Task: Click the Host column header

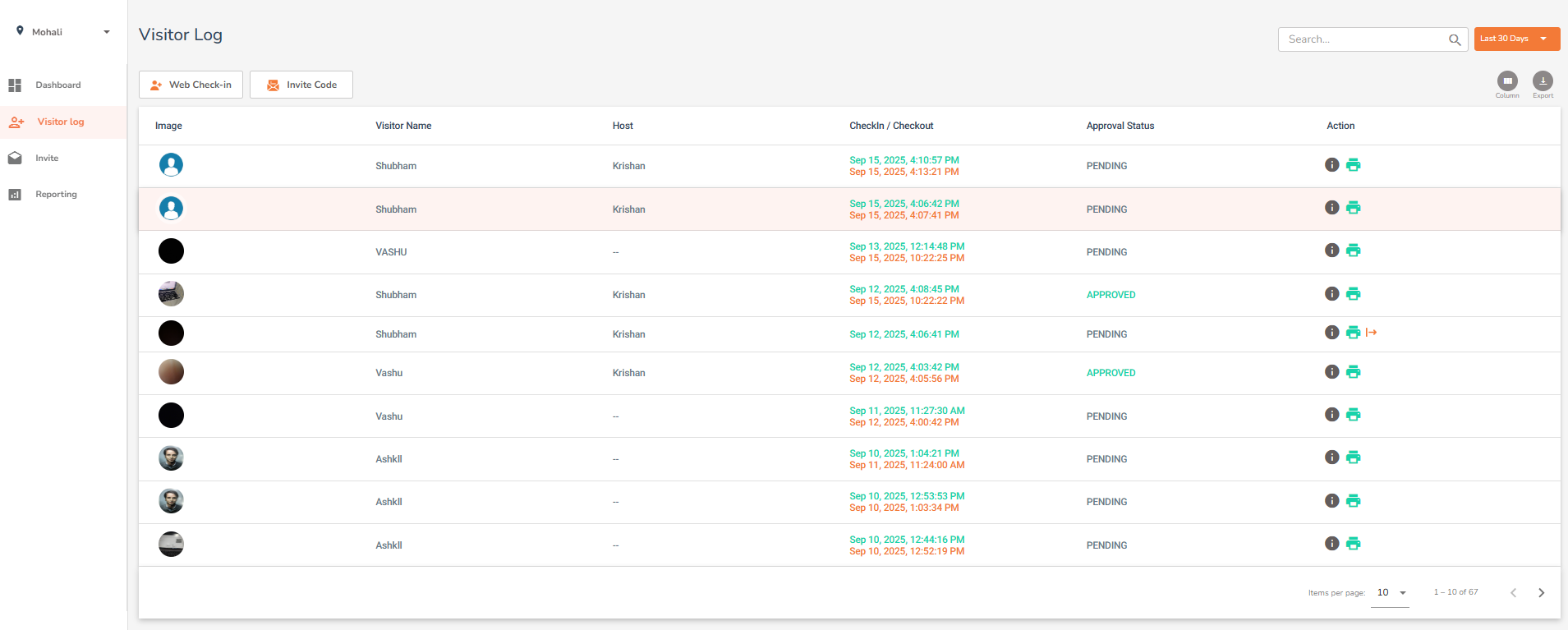Action: 623,126
